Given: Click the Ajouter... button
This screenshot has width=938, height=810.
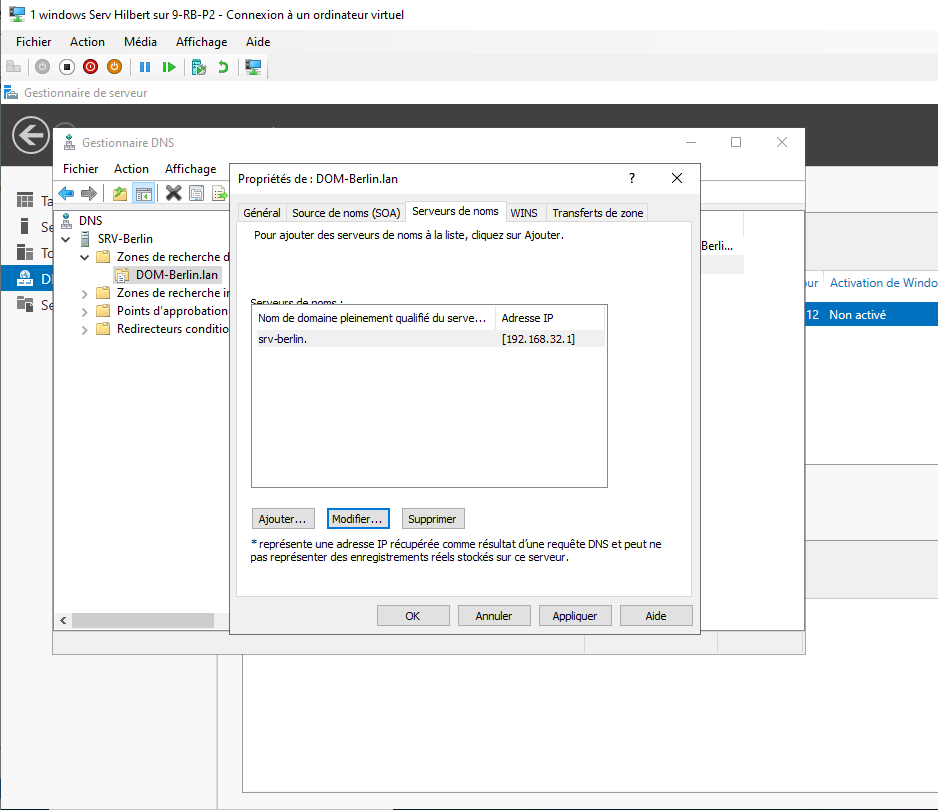Looking at the screenshot, I should pyautogui.click(x=284, y=519).
